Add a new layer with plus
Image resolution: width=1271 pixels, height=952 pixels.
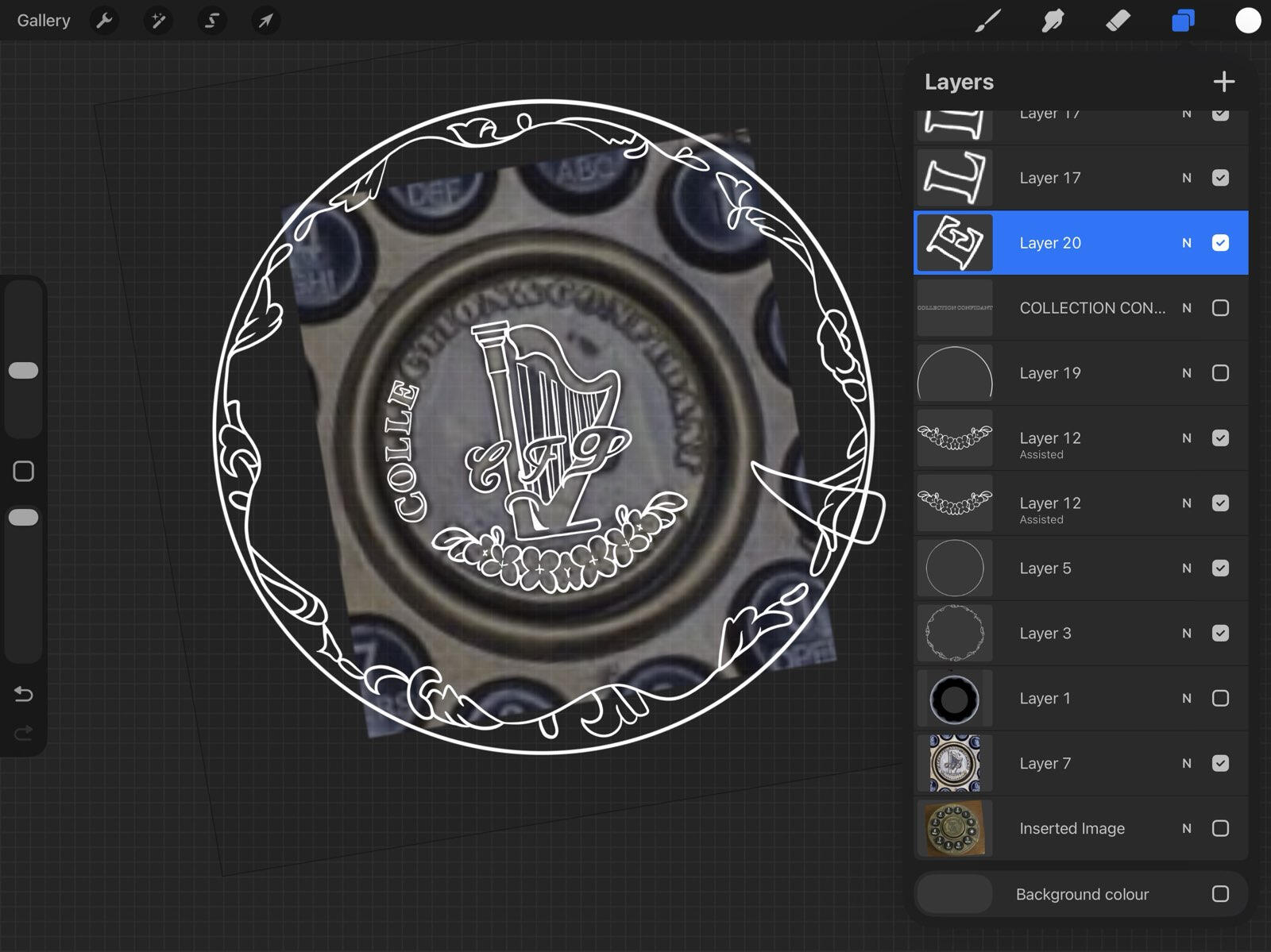tap(1223, 82)
